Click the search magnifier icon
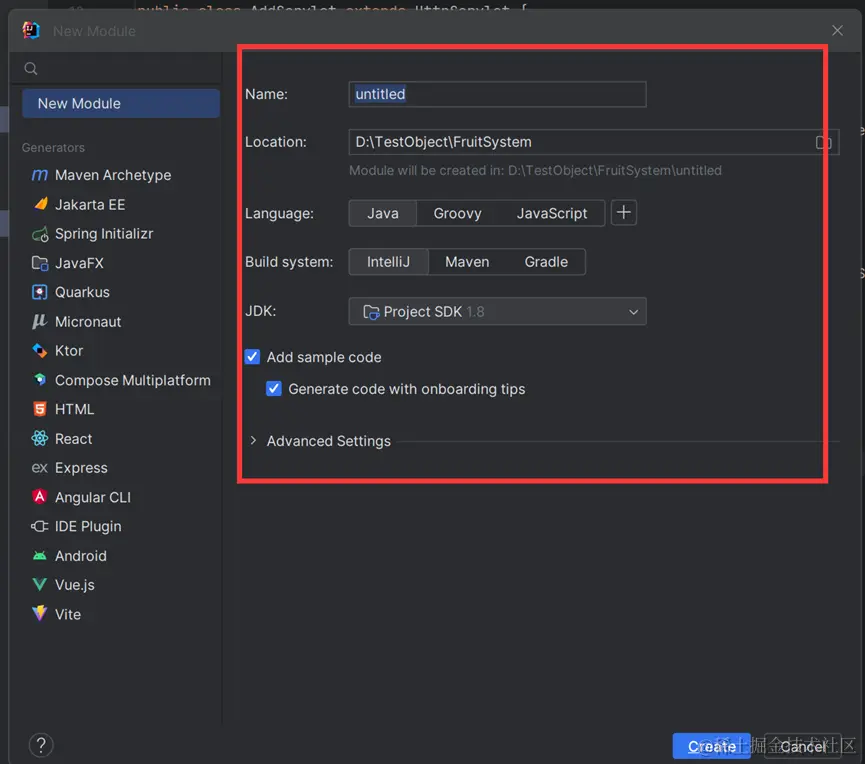 pyautogui.click(x=31, y=68)
